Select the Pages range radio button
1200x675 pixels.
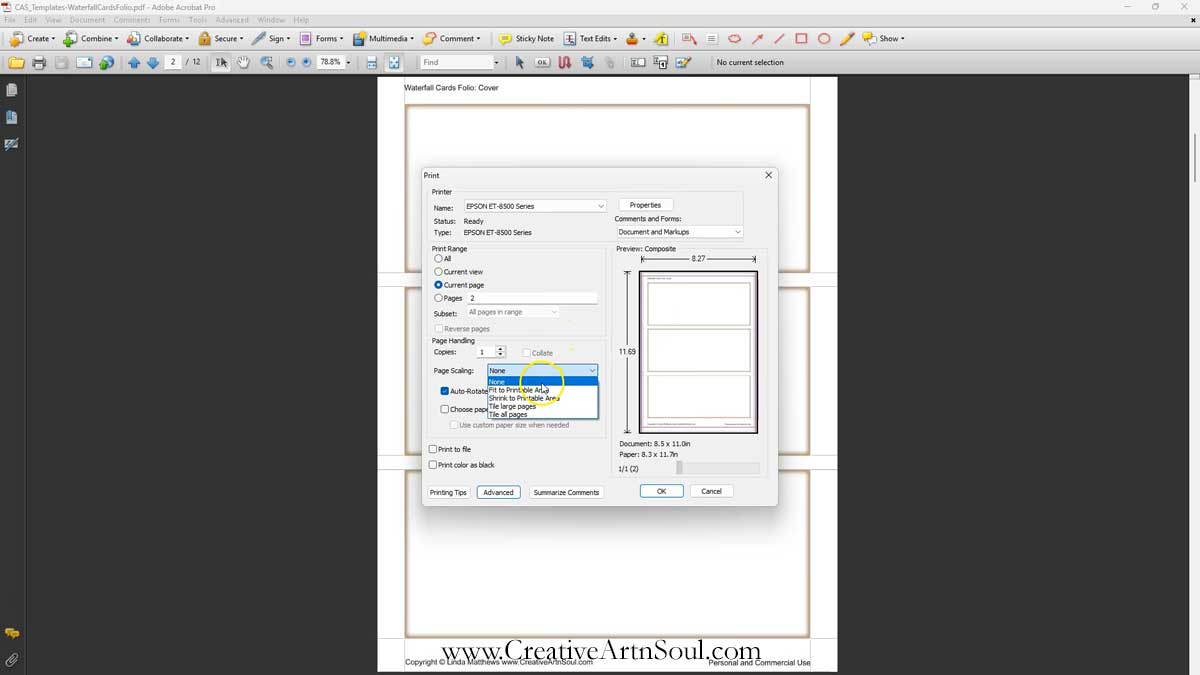(x=438, y=298)
